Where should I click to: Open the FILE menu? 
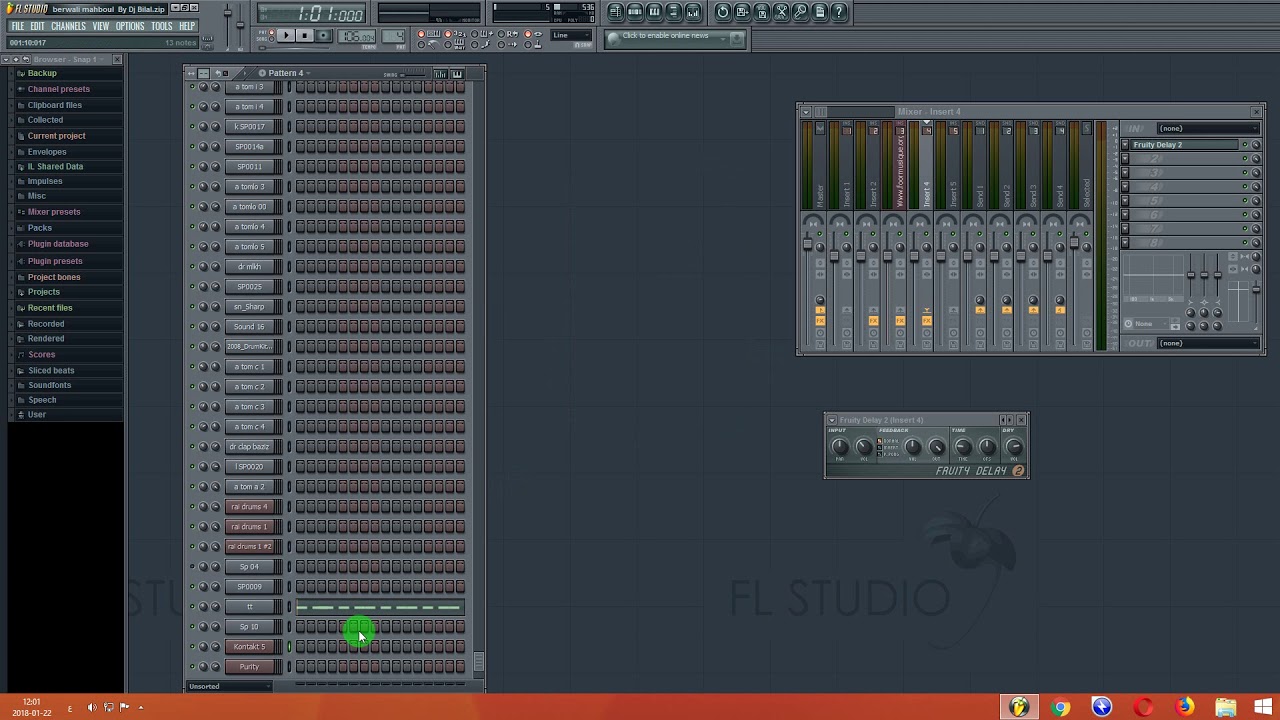click(18, 26)
